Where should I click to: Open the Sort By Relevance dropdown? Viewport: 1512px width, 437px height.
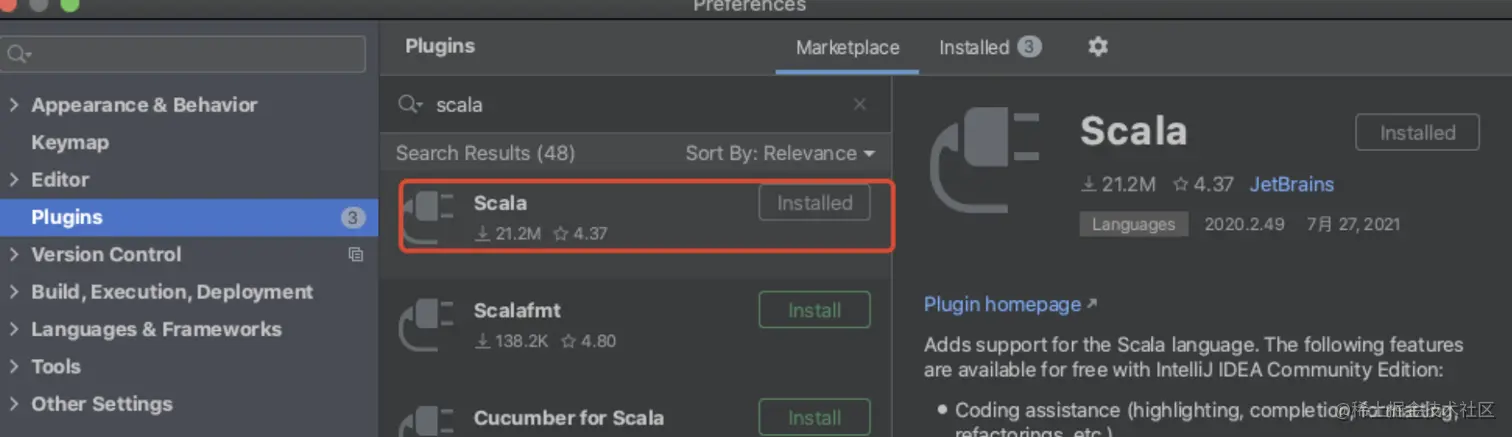click(779, 153)
